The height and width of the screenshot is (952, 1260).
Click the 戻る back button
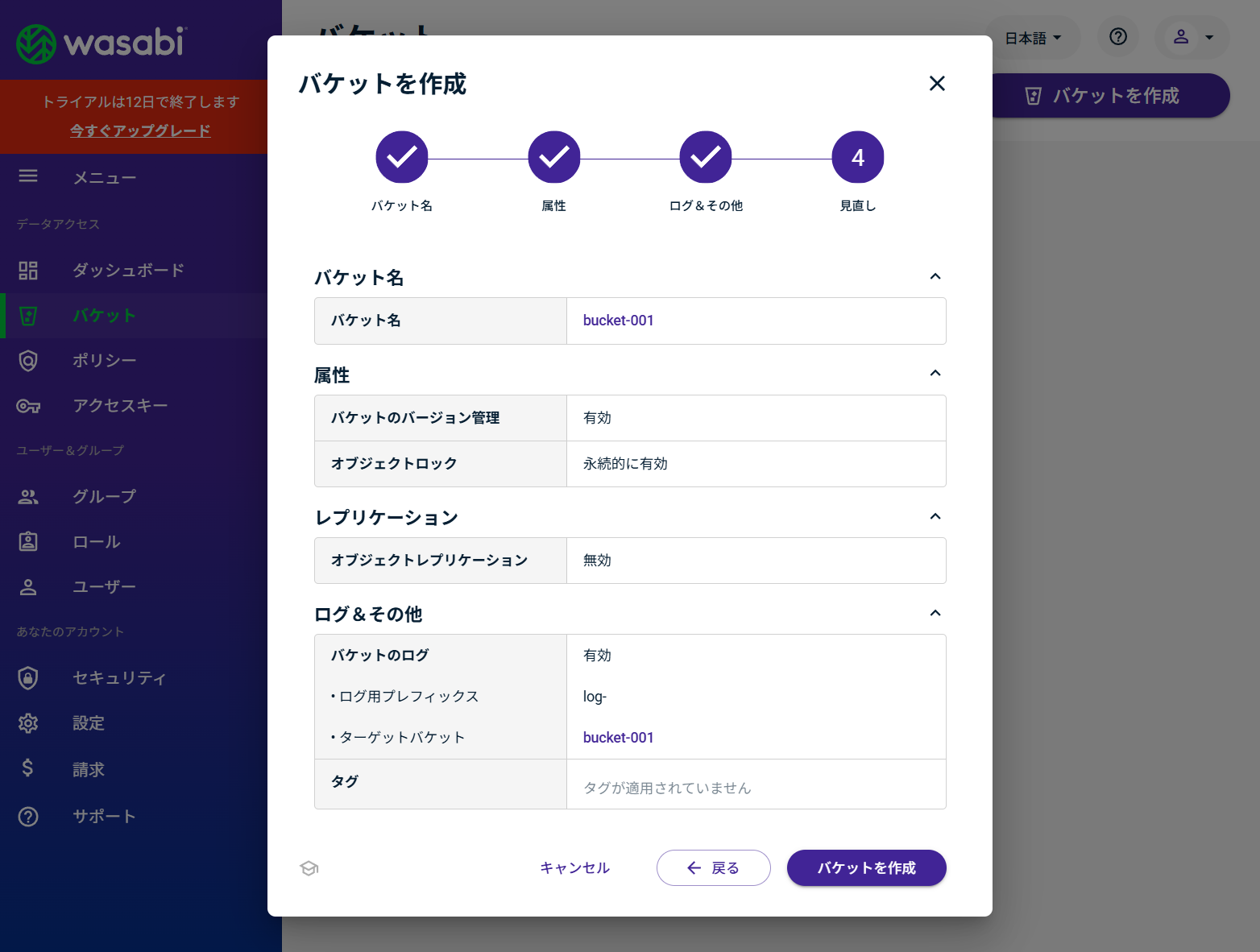click(x=714, y=868)
